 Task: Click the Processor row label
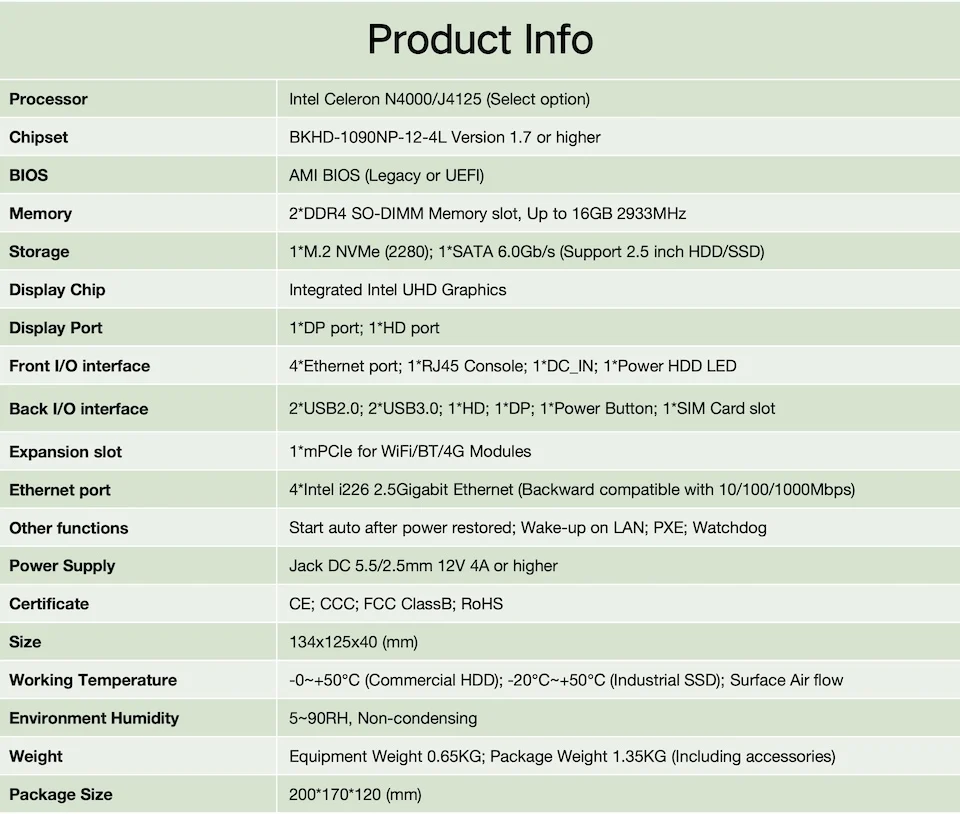(x=48, y=99)
